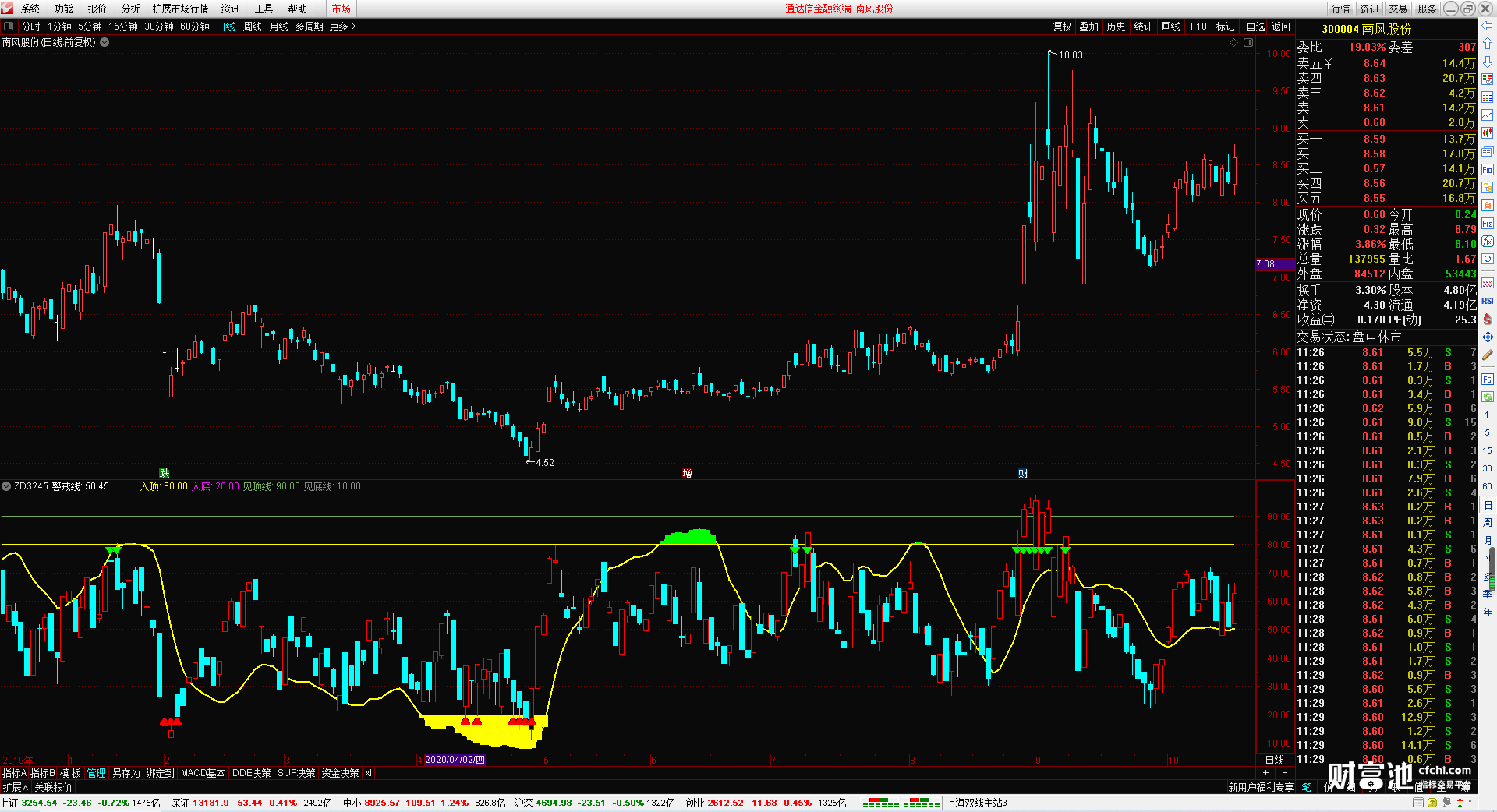Go back with the left arrow icon
Image resolution: width=1497 pixels, height=812 pixels.
click(x=1488, y=26)
